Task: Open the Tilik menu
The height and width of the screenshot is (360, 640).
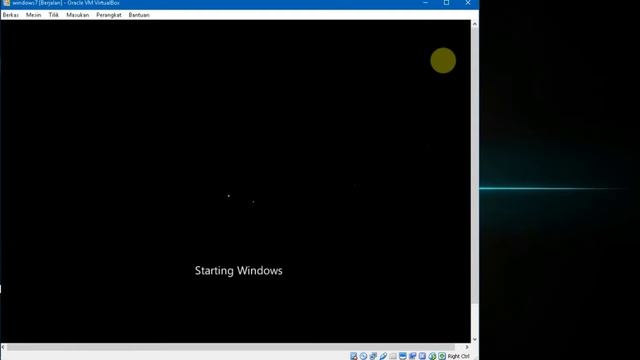Action: [x=53, y=15]
